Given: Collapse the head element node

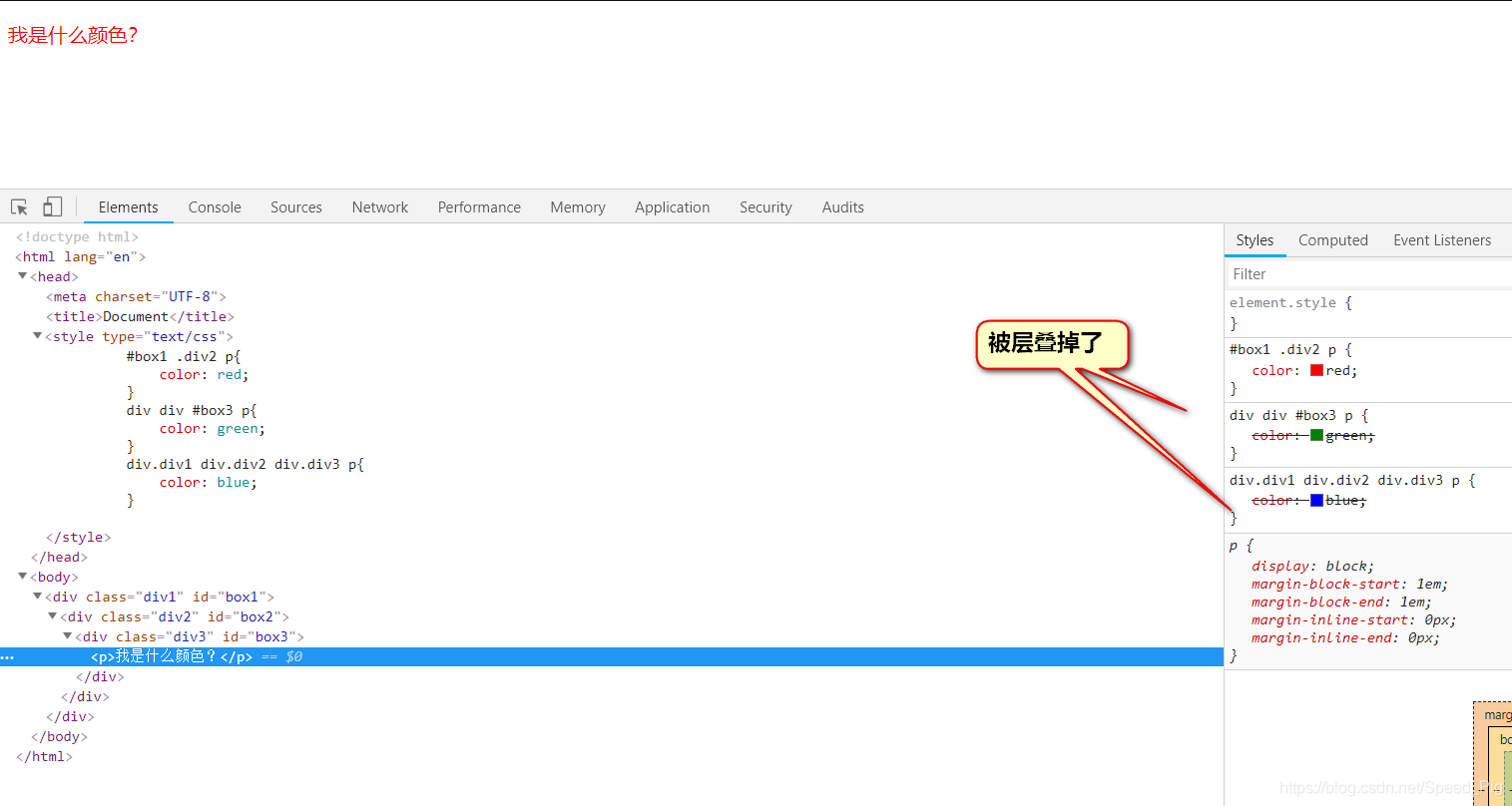Looking at the screenshot, I should (x=22, y=276).
